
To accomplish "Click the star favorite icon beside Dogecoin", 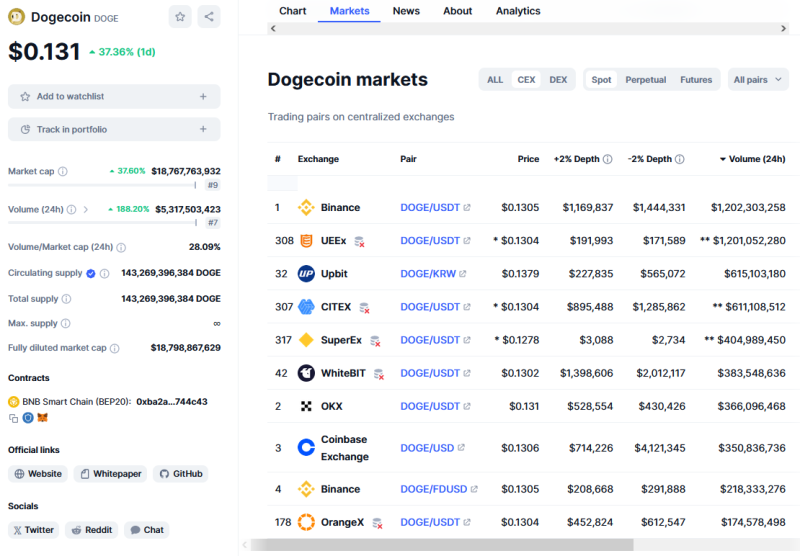I will (180, 17).
